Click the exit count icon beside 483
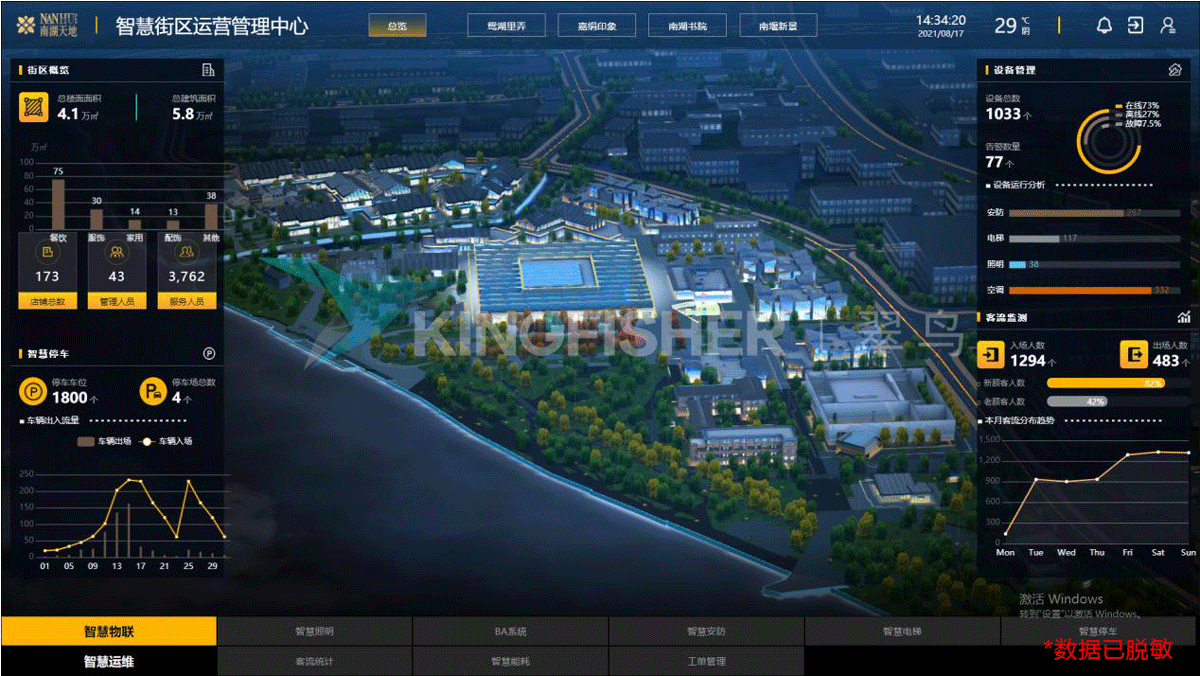 1134,354
